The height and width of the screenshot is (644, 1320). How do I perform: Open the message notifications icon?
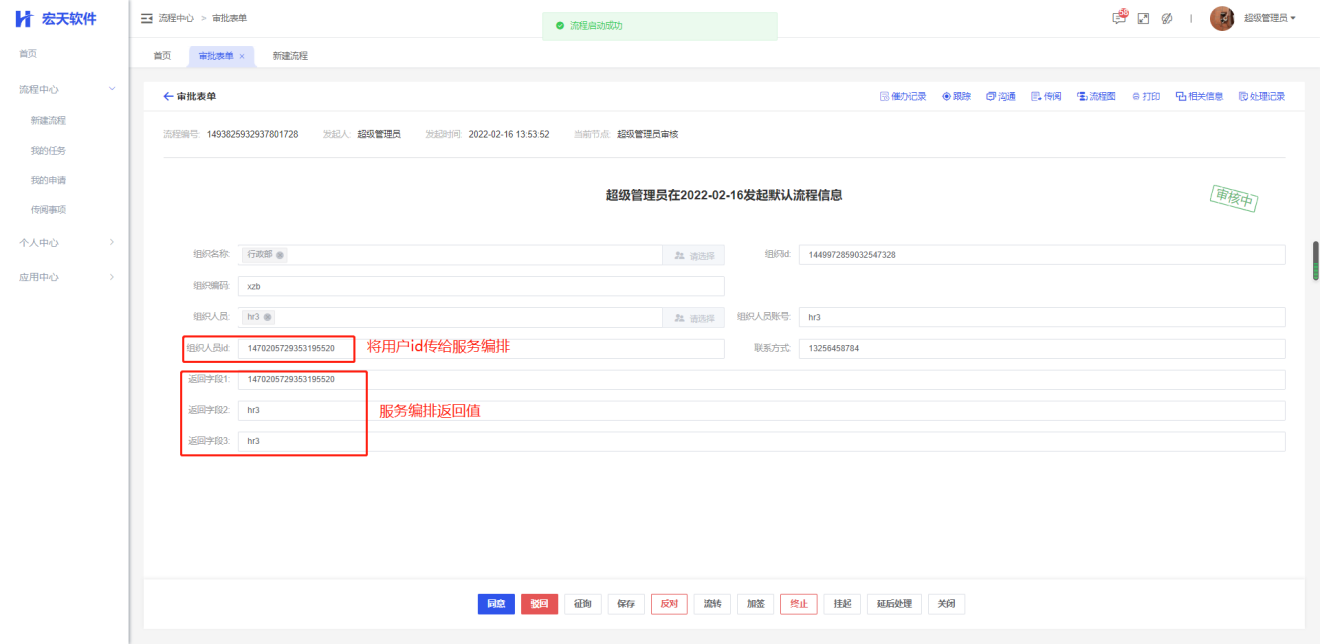tap(1119, 18)
